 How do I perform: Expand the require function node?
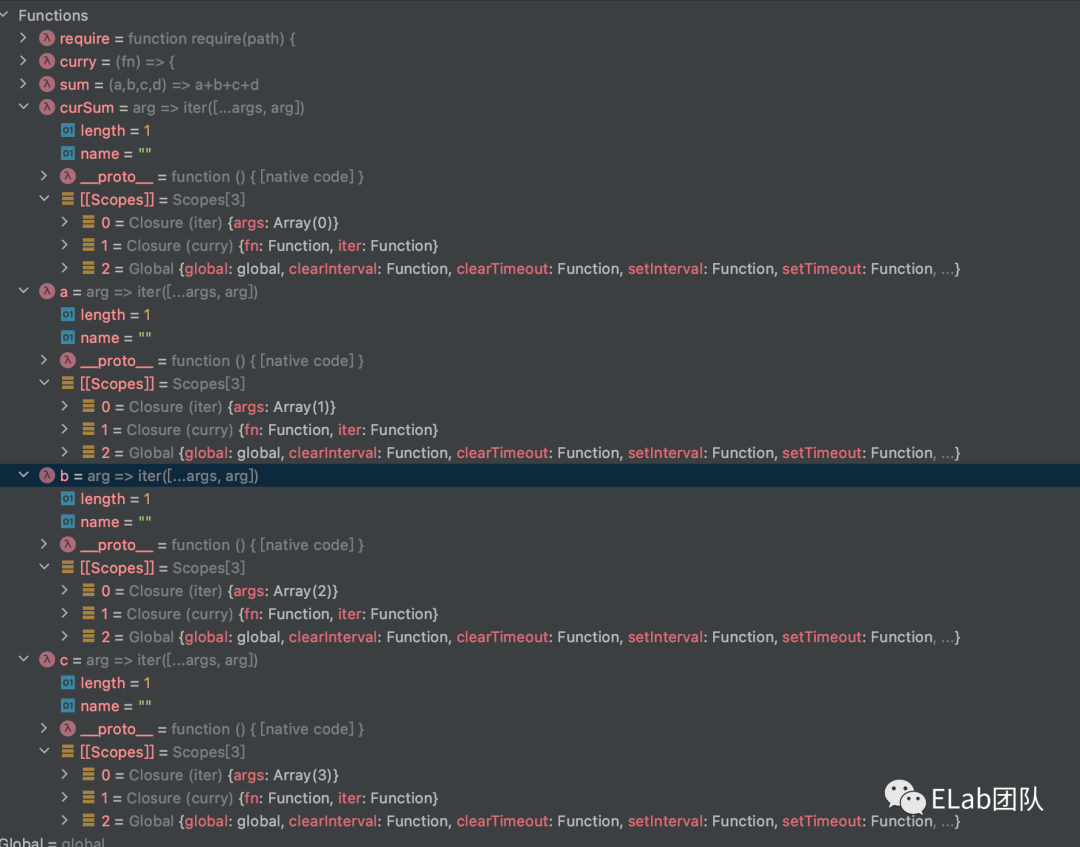(x=23, y=38)
